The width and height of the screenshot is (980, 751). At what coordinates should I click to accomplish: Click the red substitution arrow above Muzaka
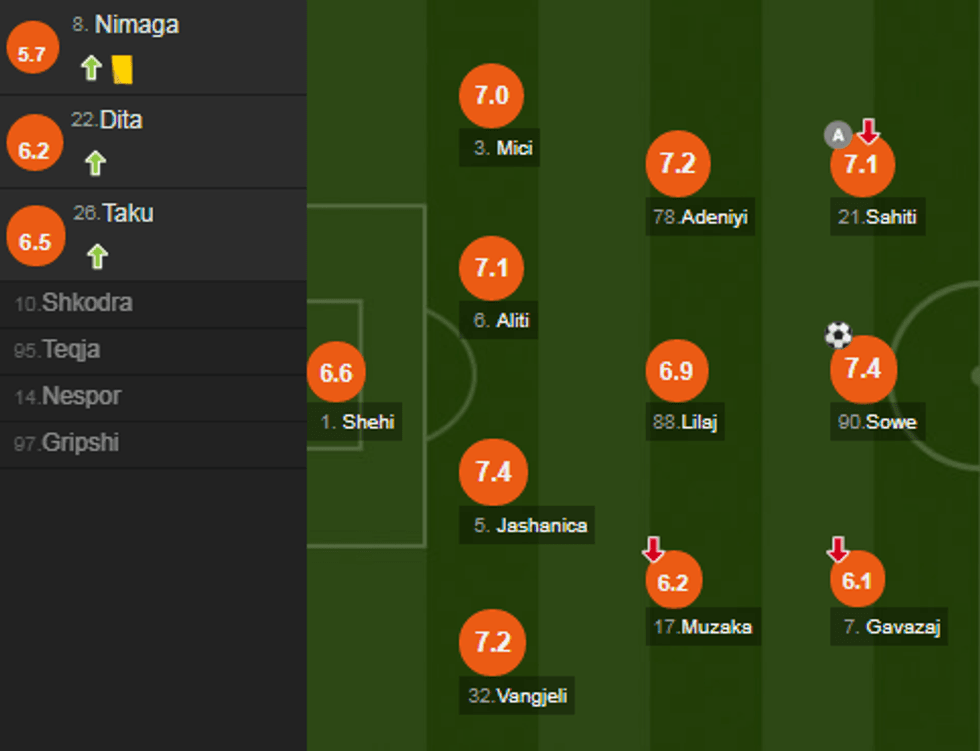pos(653,549)
